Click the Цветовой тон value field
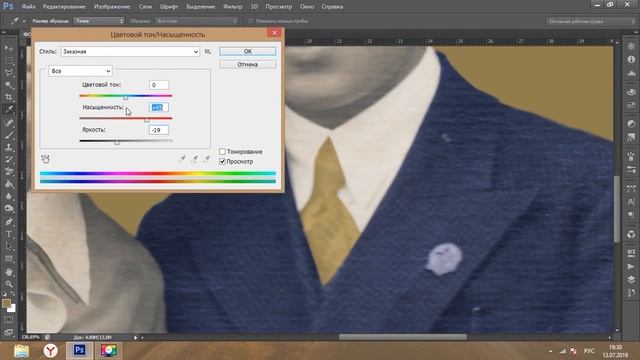Viewport: 640px width, 360px height. click(159, 85)
